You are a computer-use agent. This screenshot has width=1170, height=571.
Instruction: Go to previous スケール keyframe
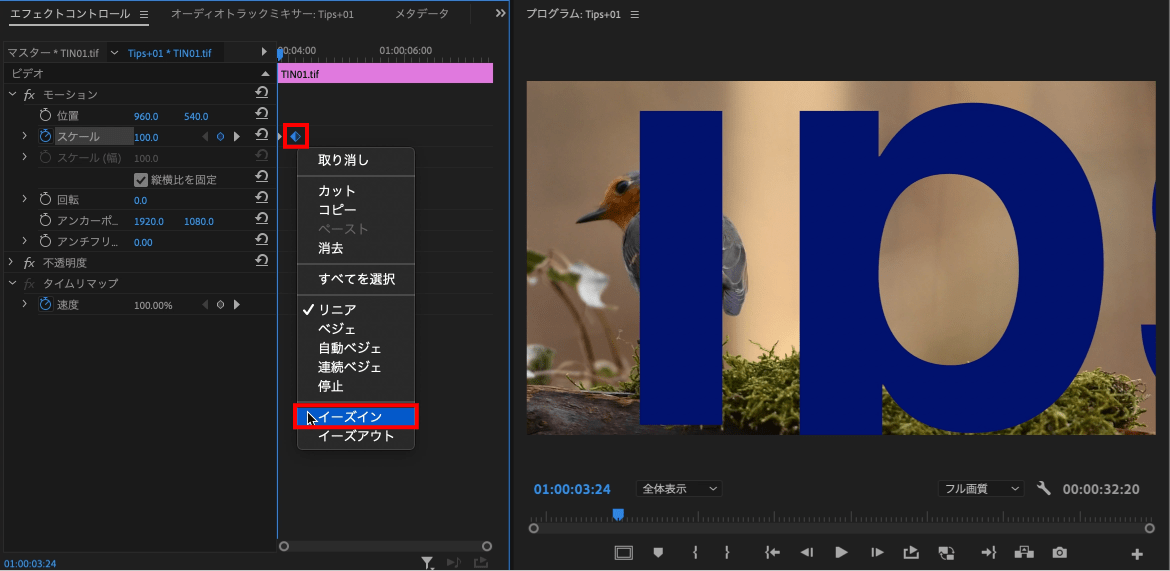(x=206, y=137)
